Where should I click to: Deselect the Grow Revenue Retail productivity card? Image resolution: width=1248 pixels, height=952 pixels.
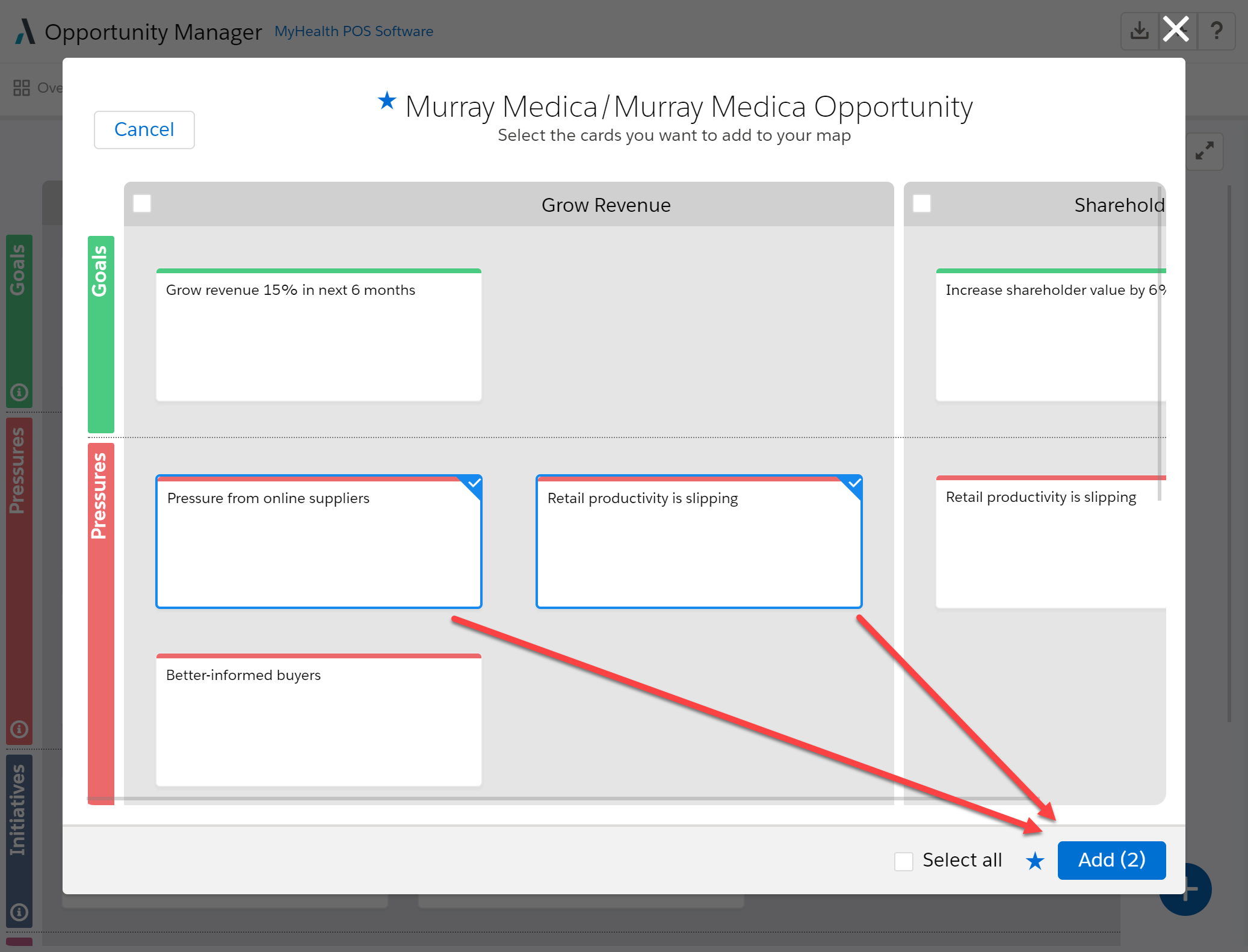point(699,542)
